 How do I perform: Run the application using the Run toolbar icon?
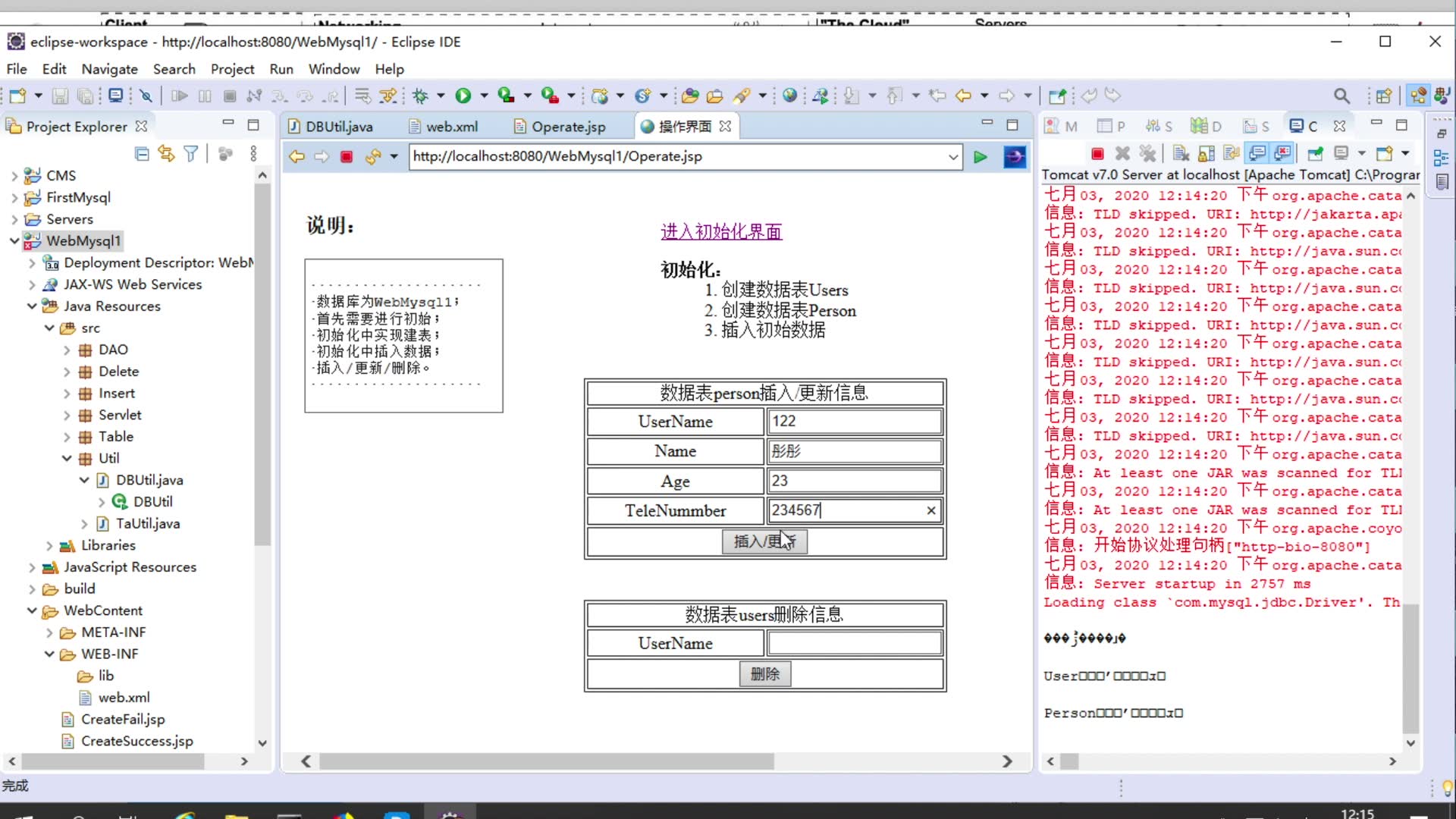coord(465,96)
